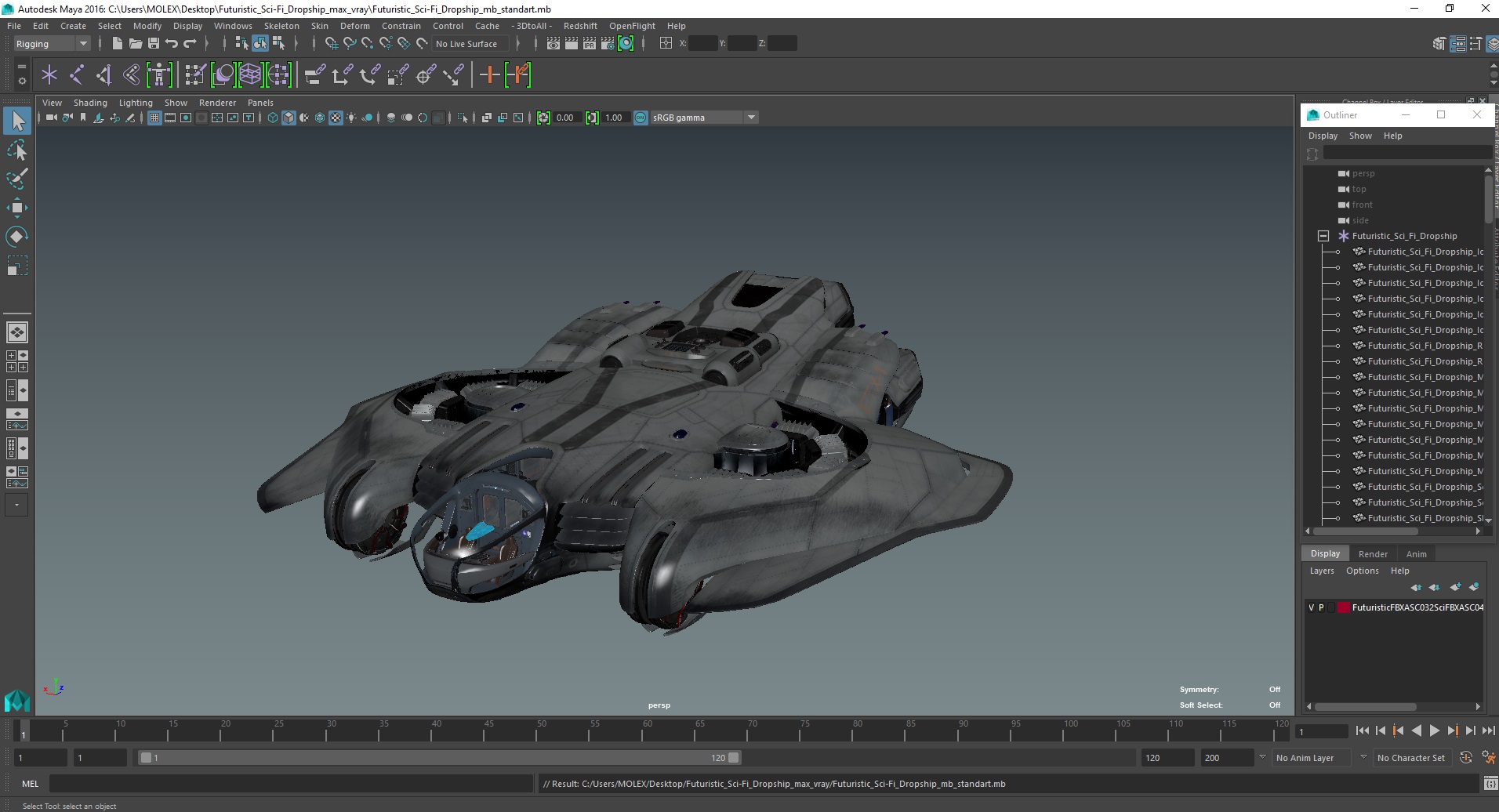Screen dimensions: 1499x812
Task: Click the Create Lattice shelf icon
Action: point(250,75)
